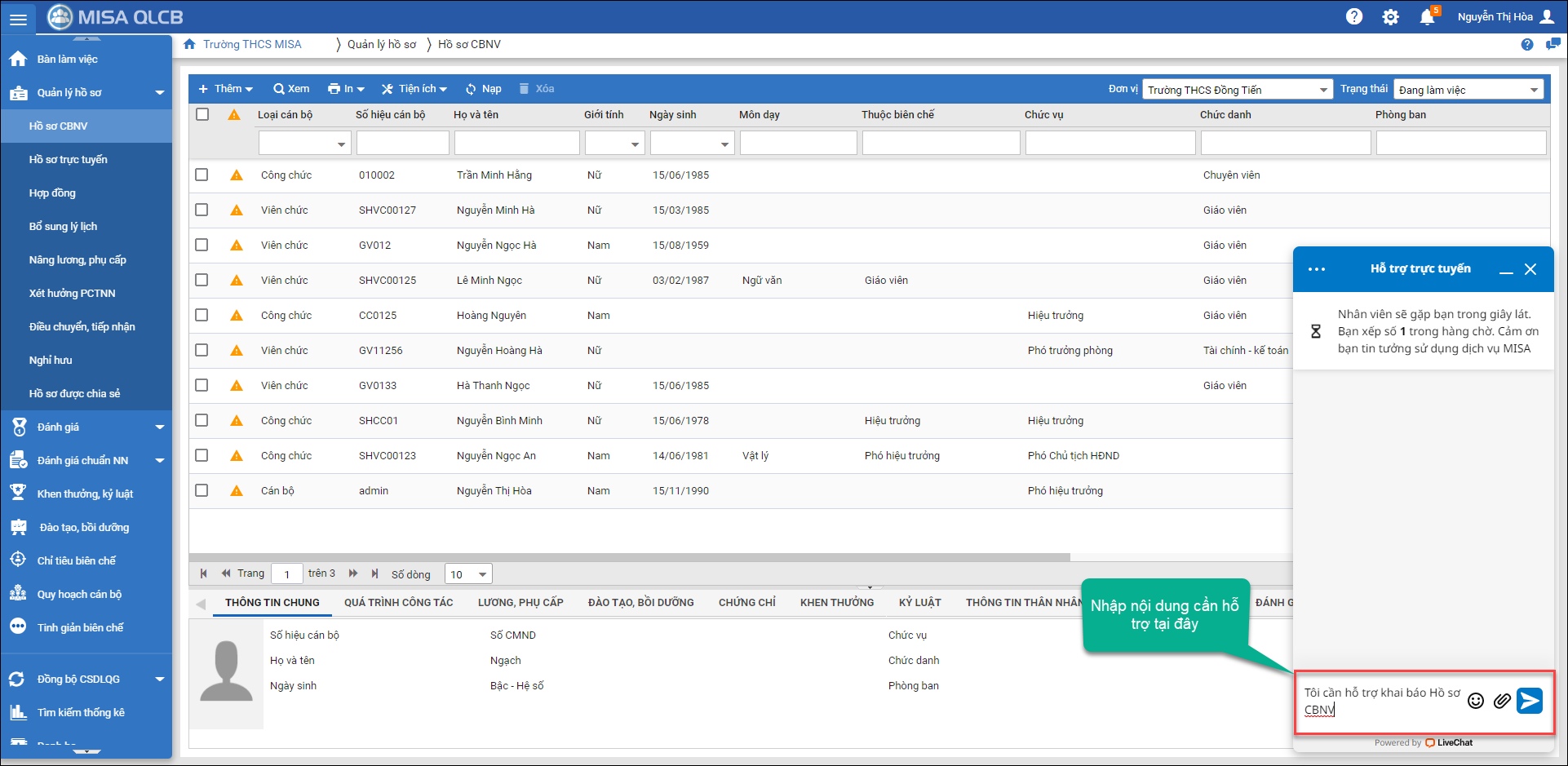Switch to the LƯƠNG, PHỤ CẤP tab

[x=520, y=602]
